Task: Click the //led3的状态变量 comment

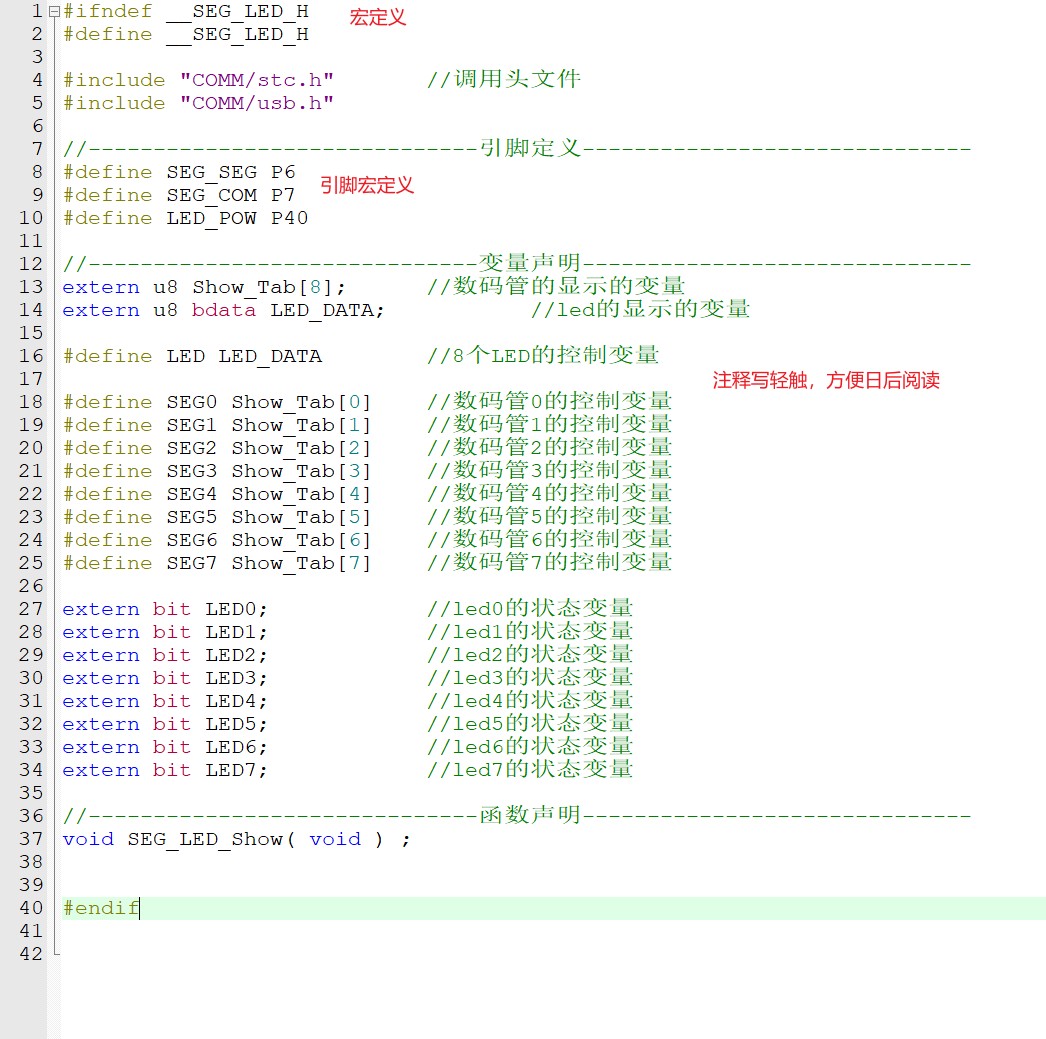Action: point(530,678)
